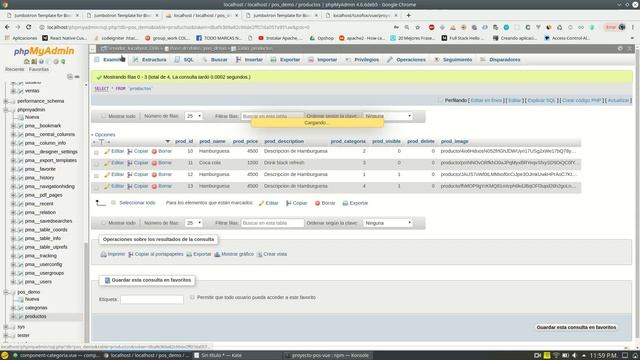The width and height of the screenshot is (640, 360).
Task: Click Copiar for Coca cola row
Action: tap(138, 163)
